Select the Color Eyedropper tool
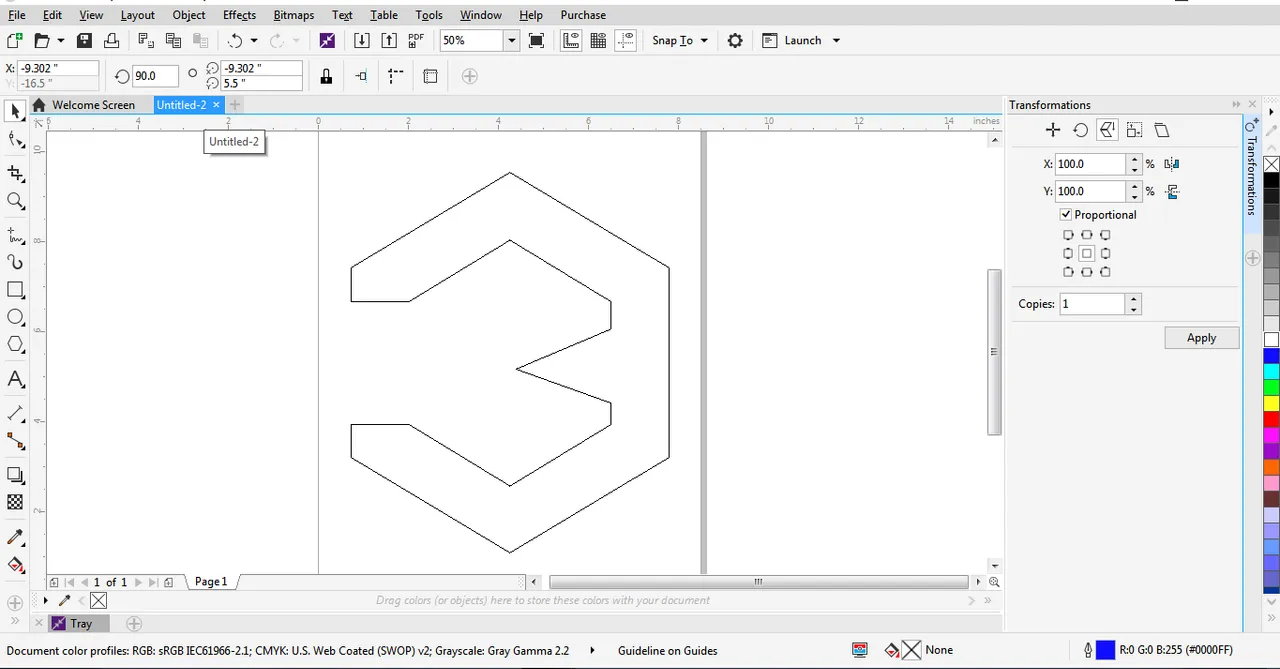 (15, 538)
